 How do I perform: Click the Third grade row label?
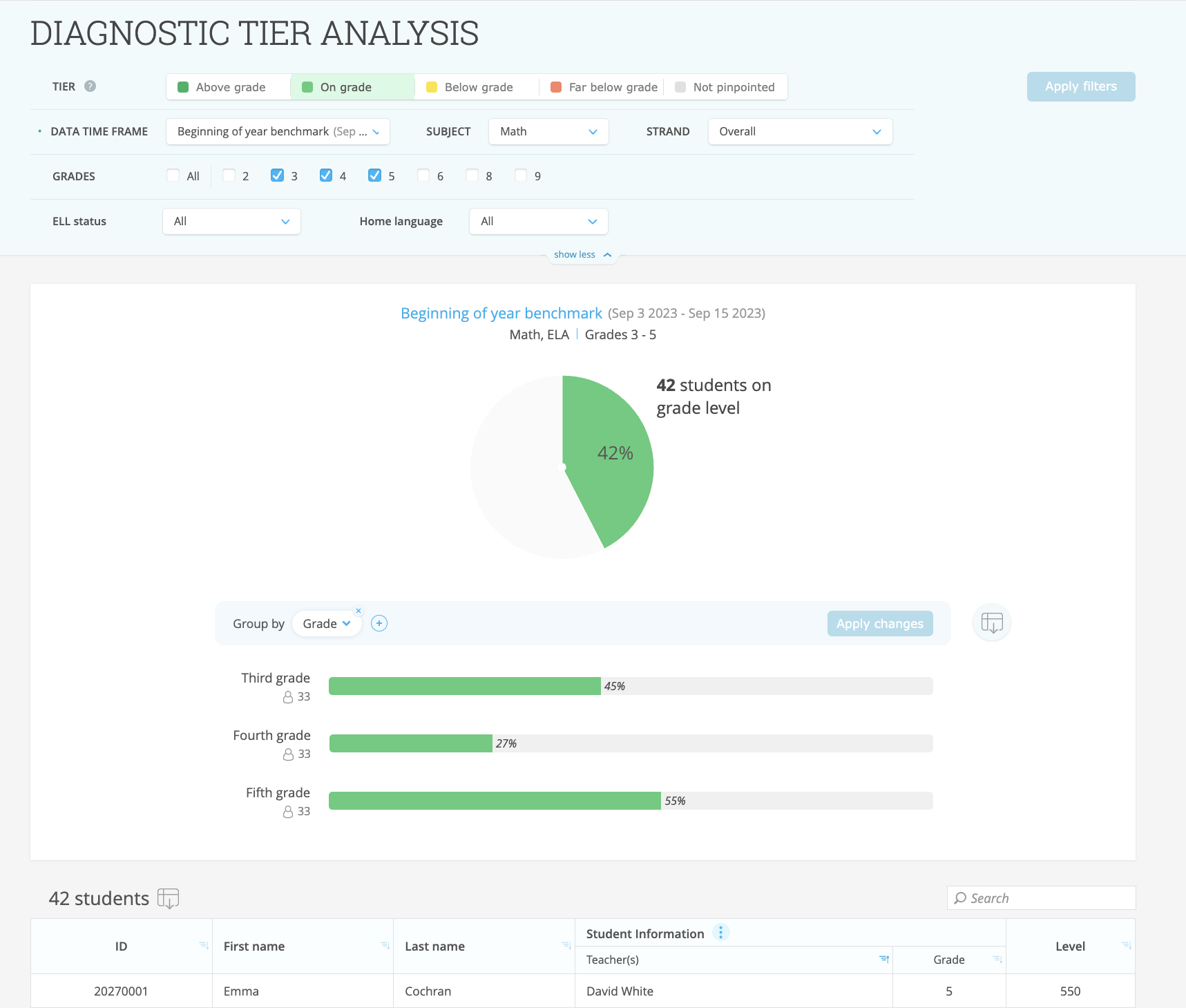pyautogui.click(x=276, y=678)
